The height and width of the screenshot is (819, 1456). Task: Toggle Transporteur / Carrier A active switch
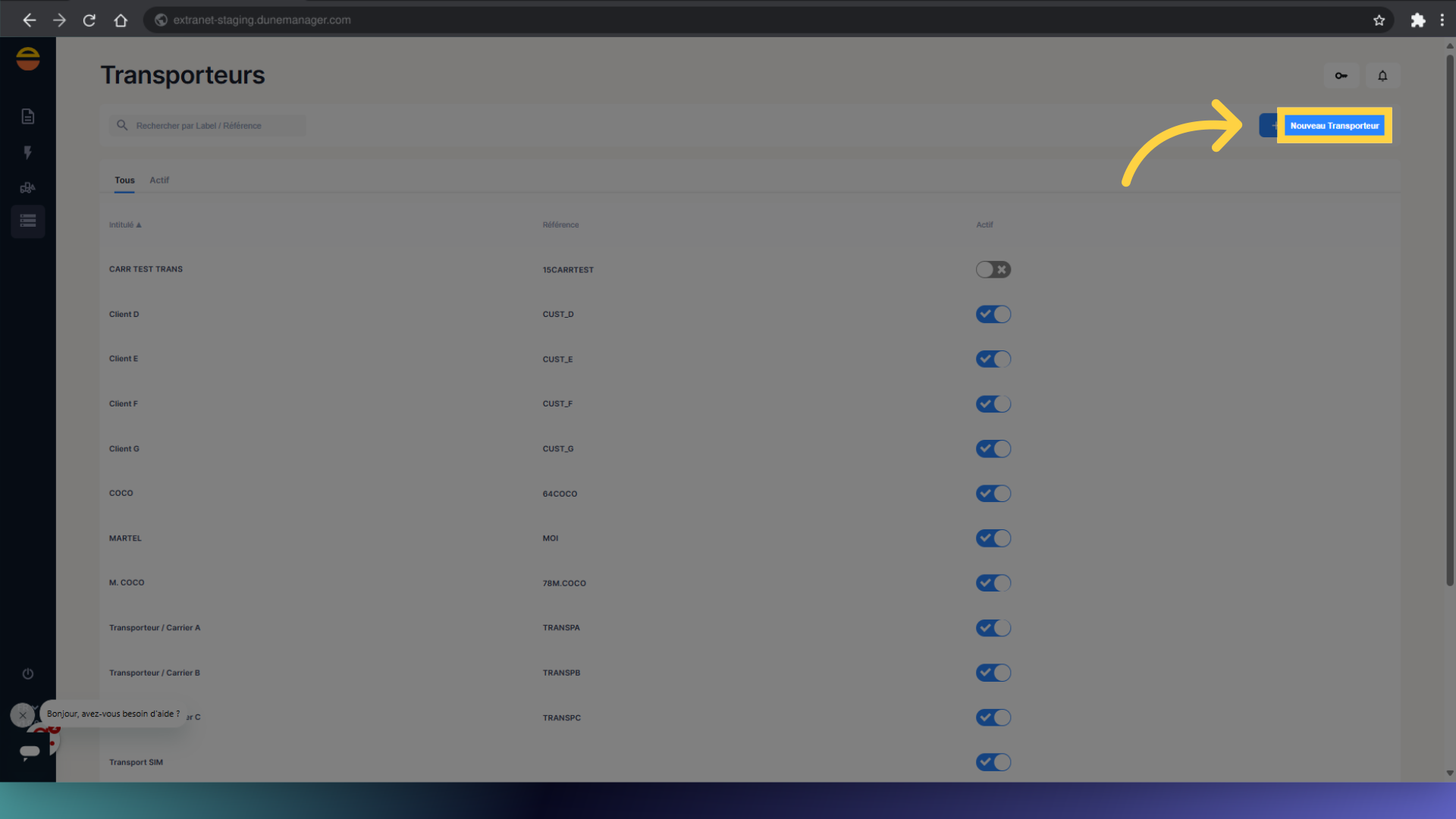[993, 628]
